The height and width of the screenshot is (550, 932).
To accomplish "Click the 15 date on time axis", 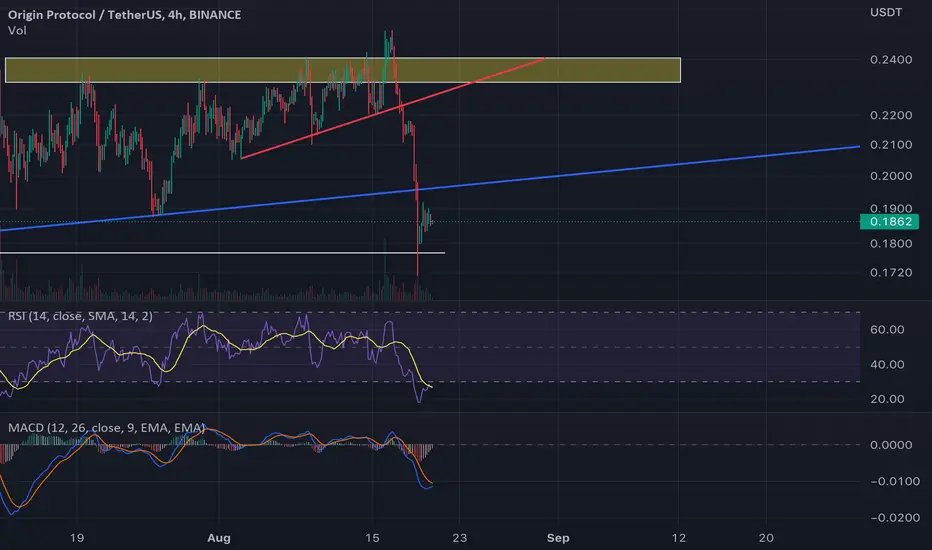I will [x=372, y=538].
